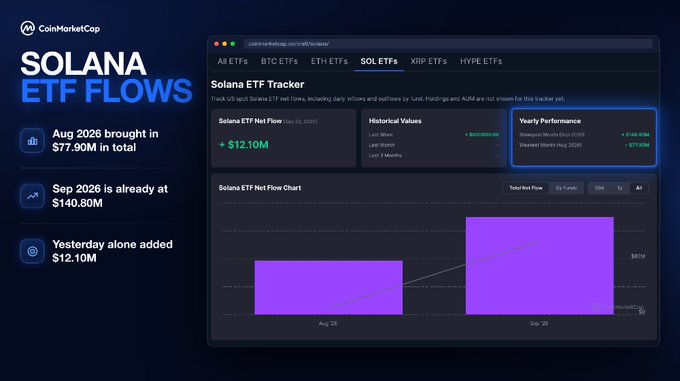Click the + $12.10M net flow value
Viewport: 680px width, 381px height.
(244, 145)
